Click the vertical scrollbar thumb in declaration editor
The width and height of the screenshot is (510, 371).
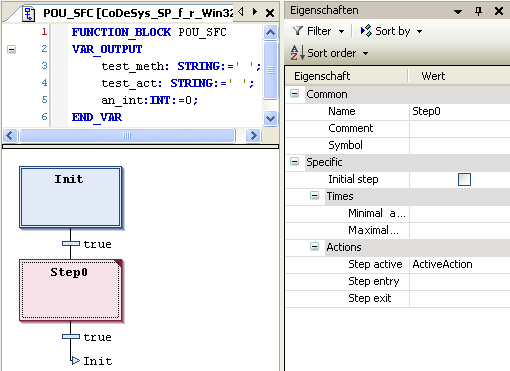click(270, 70)
